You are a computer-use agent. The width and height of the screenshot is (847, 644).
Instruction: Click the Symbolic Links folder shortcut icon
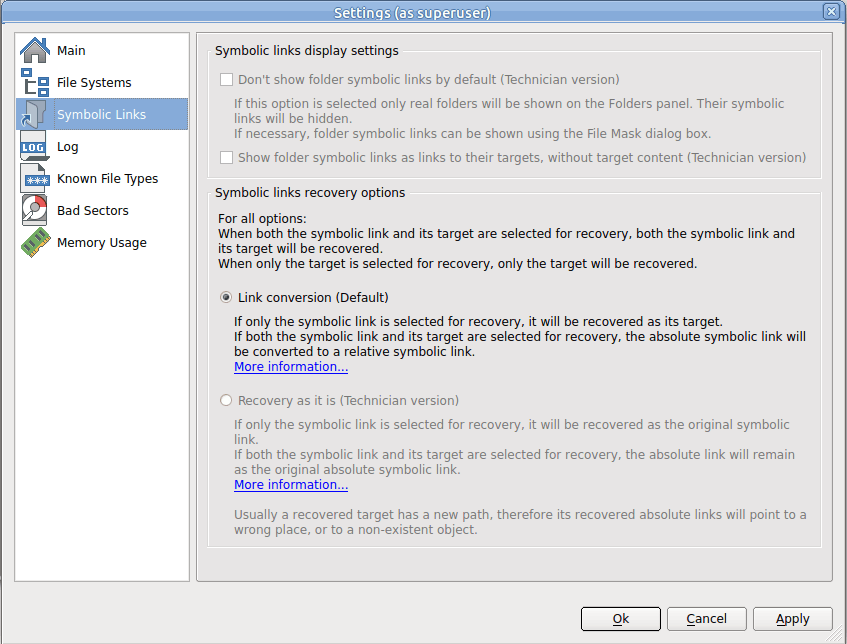pos(35,114)
